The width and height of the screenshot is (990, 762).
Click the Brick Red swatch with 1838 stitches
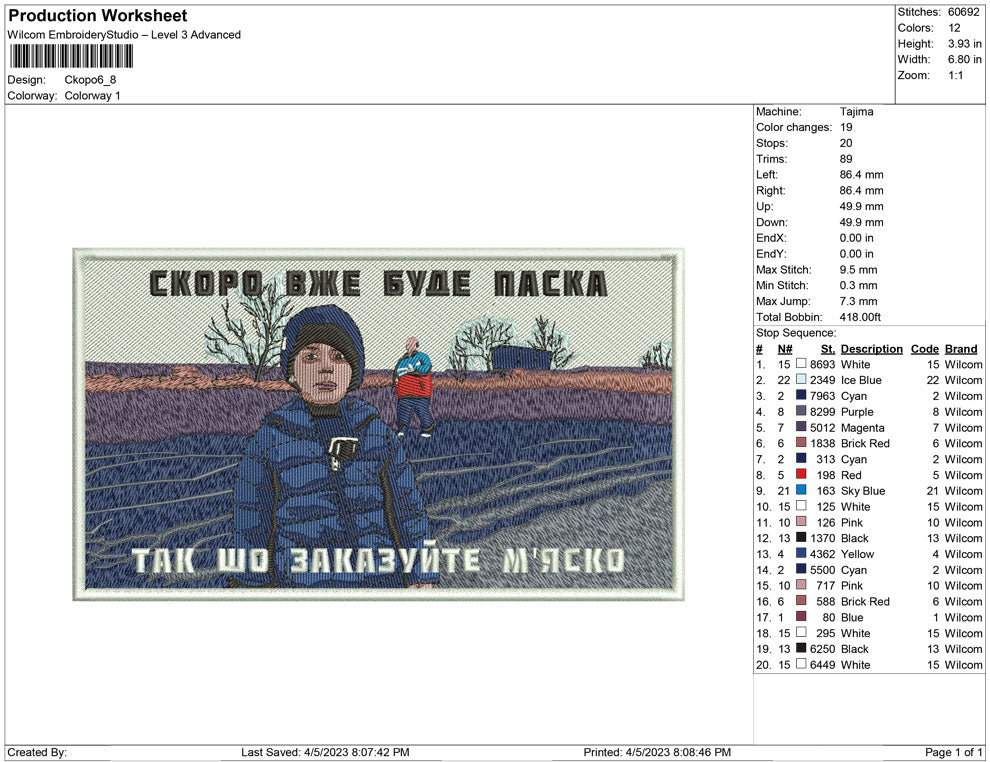click(x=801, y=443)
